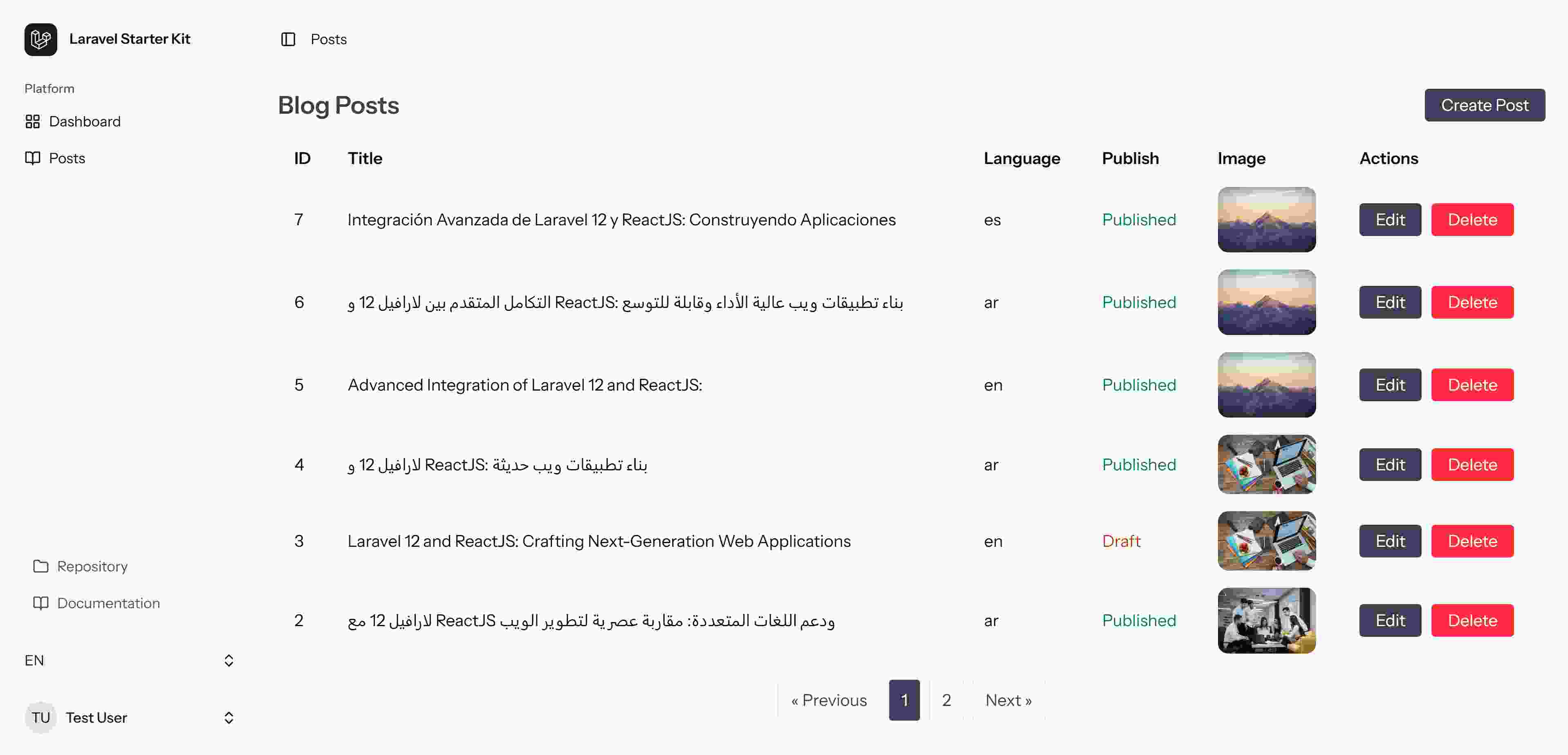1568x755 pixels.
Task: Click the Platform sidebar label
Action: tap(49, 89)
